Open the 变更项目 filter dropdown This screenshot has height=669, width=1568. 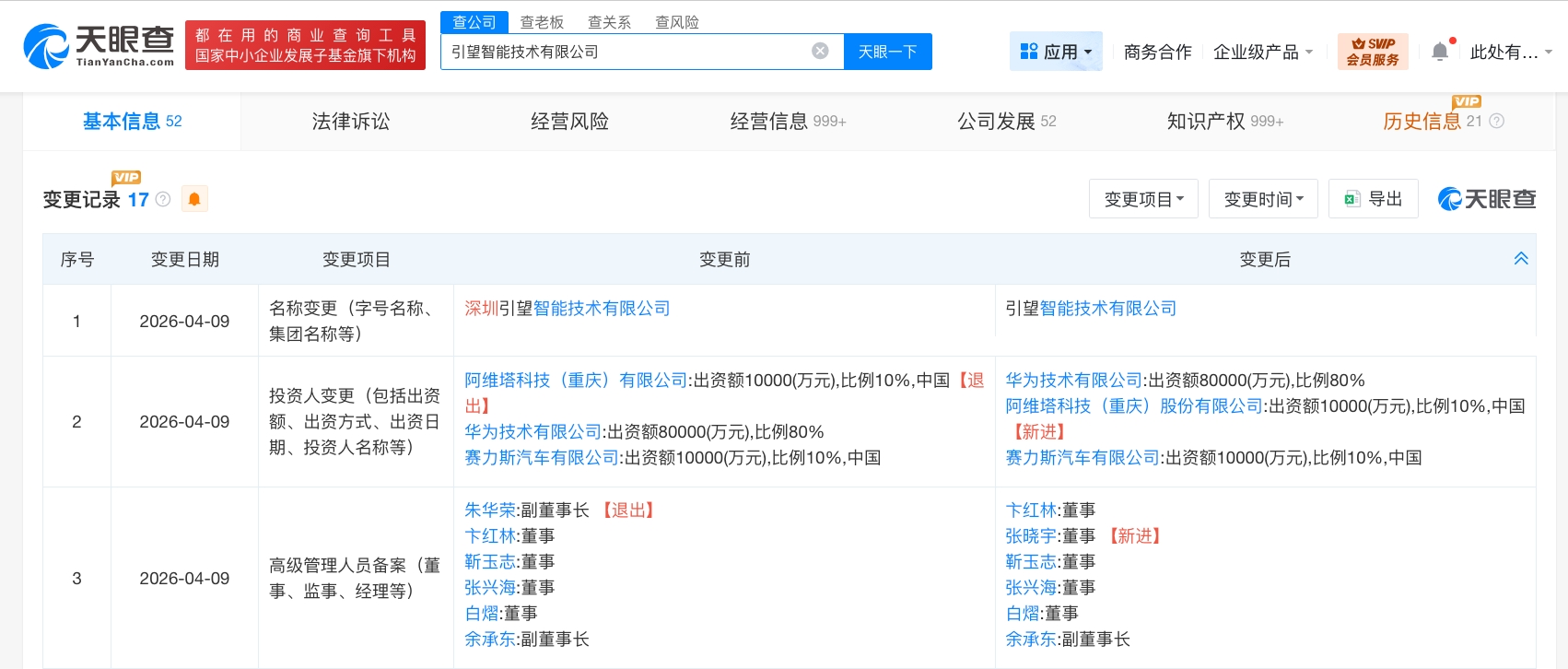tap(1143, 199)
